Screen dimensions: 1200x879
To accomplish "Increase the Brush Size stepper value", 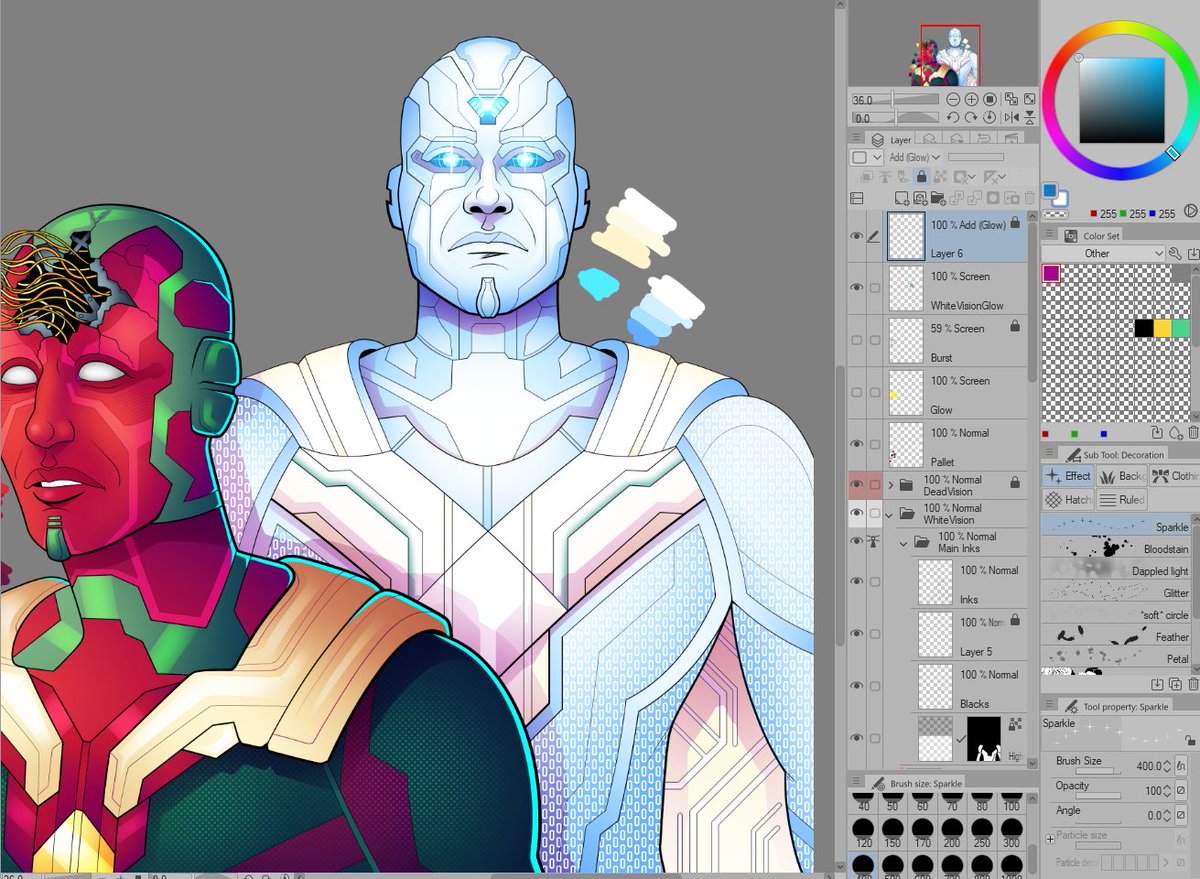I will [1167, 762].
